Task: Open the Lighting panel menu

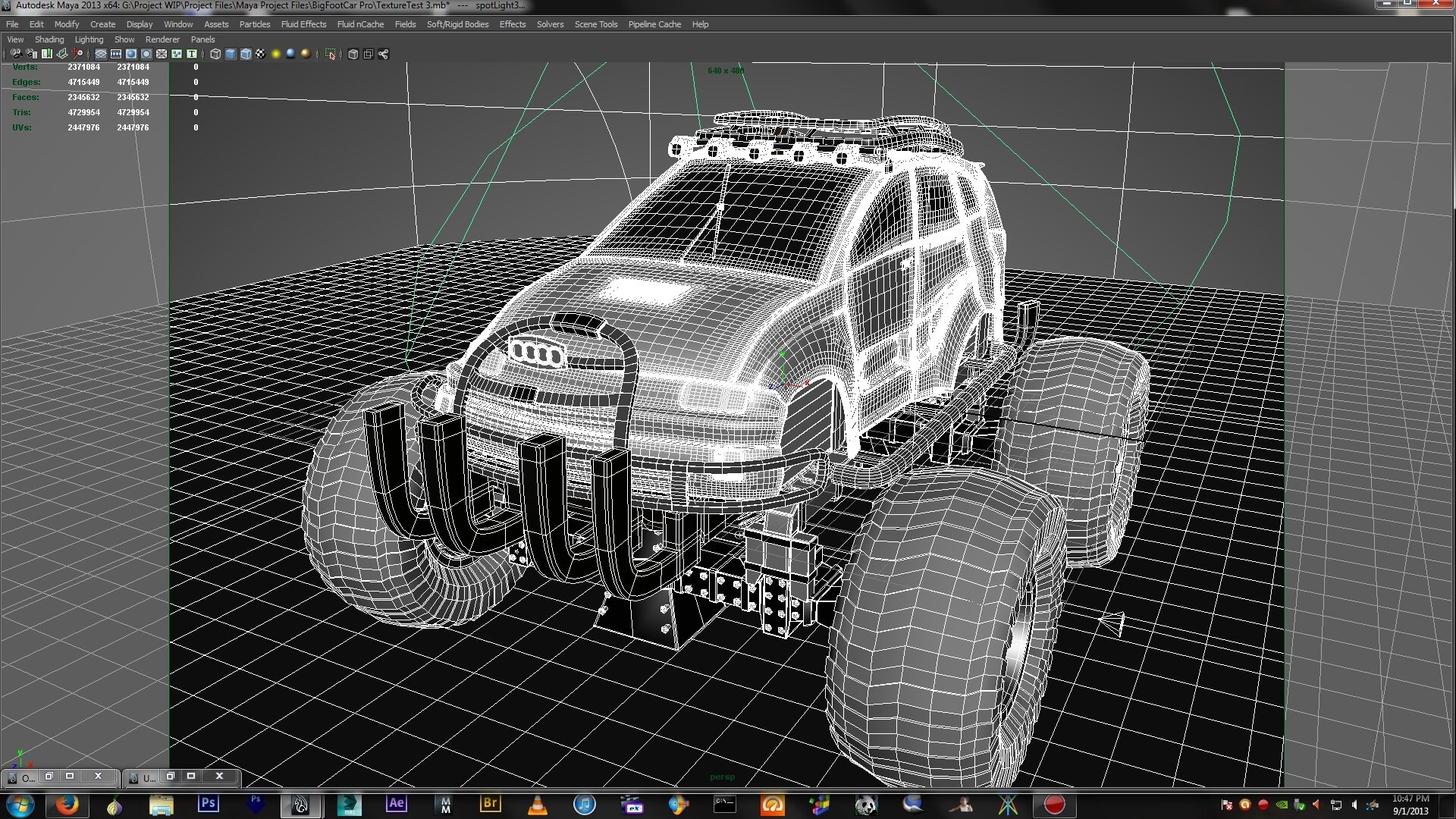Action: pyautogui.click(x=89, y=39)
